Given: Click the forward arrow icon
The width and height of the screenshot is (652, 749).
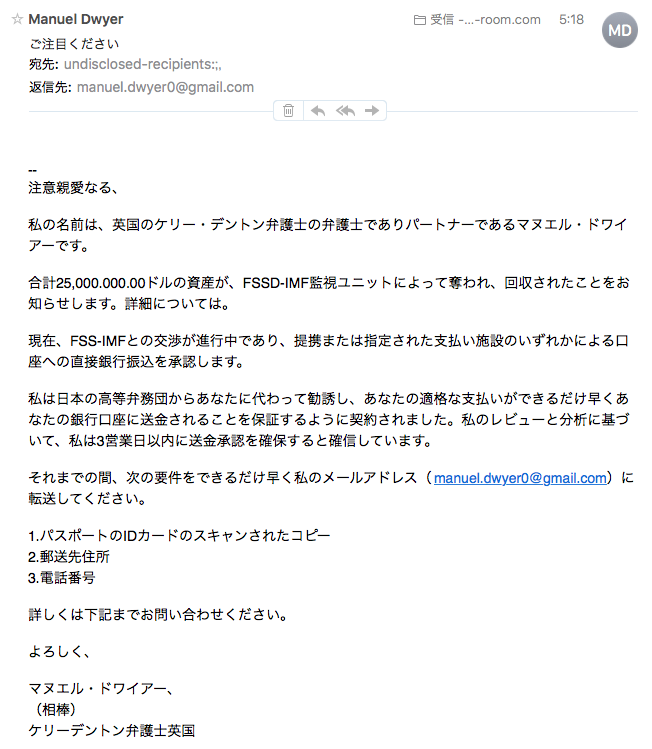Looking at the screenshot, I should coord(372,111).
